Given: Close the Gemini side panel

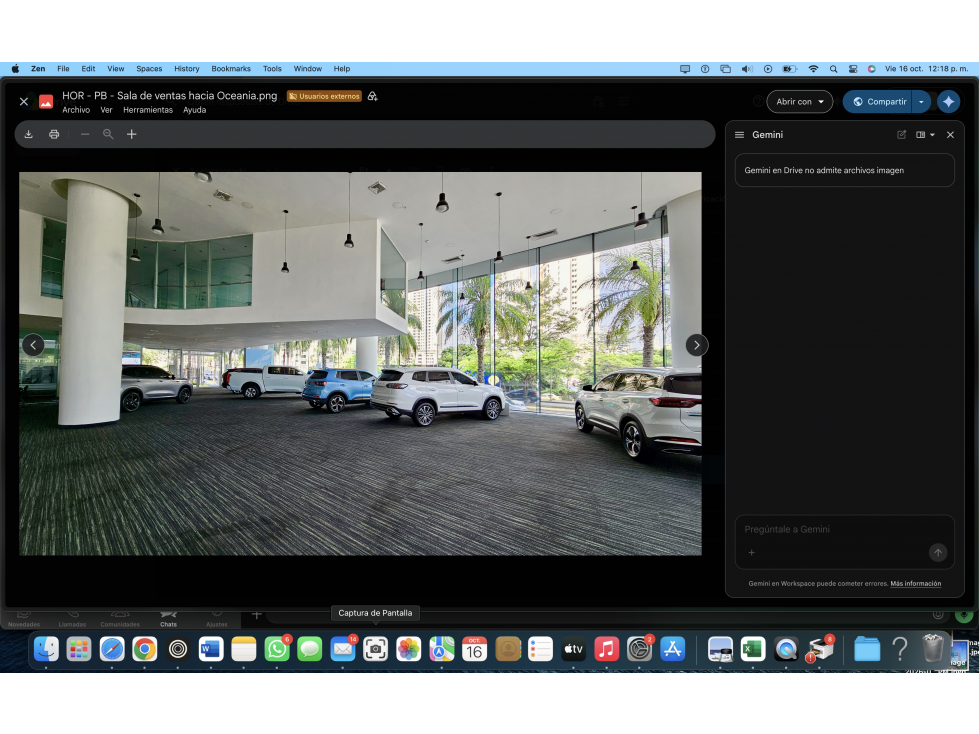Looking at the screenshot, I should [950, 135].
